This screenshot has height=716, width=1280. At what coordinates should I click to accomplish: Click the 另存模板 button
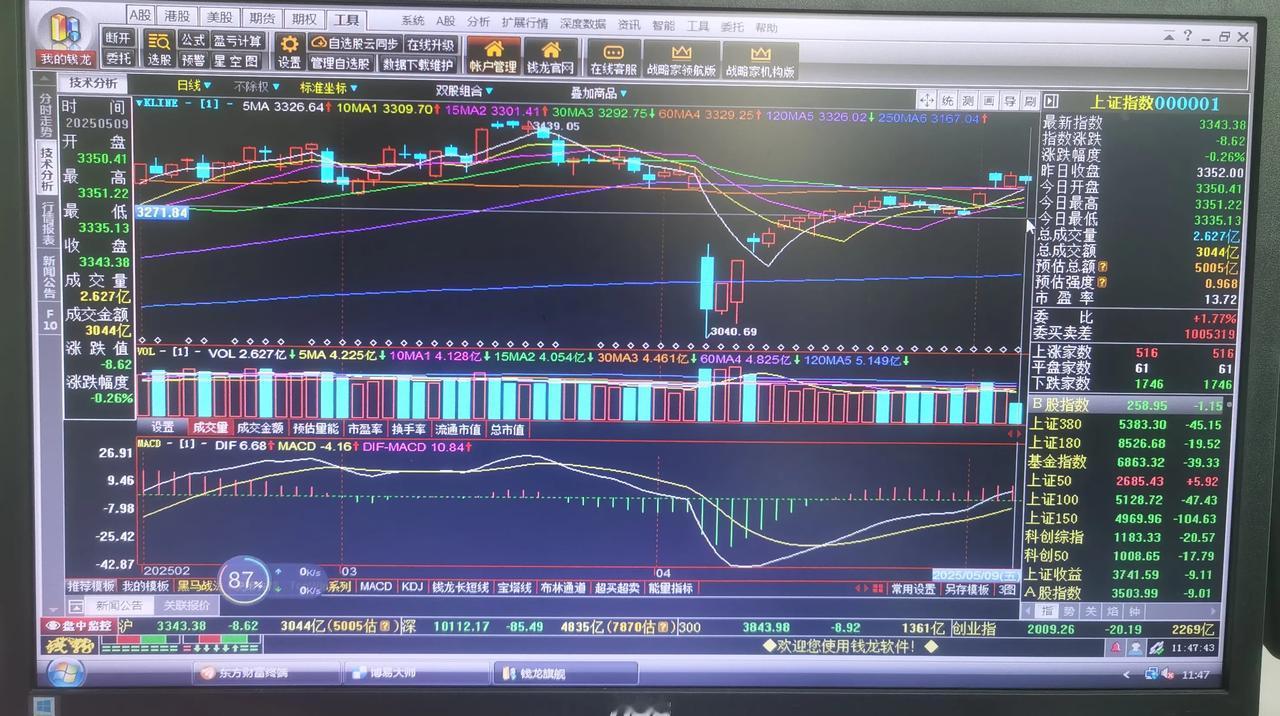(x=967, y=590)
